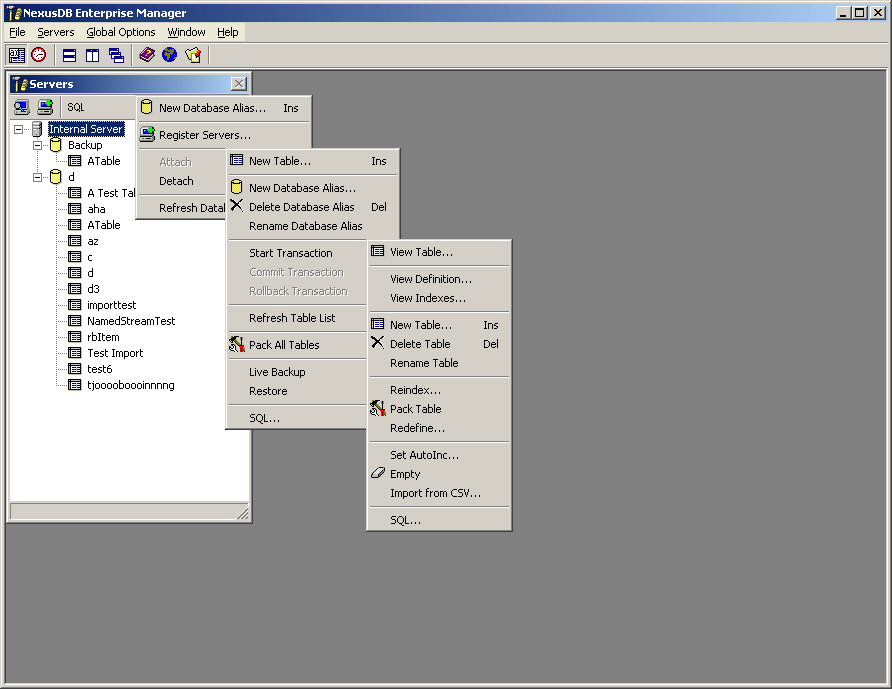Close the Servers panel

pyautogui.click(x=239, y=84)
